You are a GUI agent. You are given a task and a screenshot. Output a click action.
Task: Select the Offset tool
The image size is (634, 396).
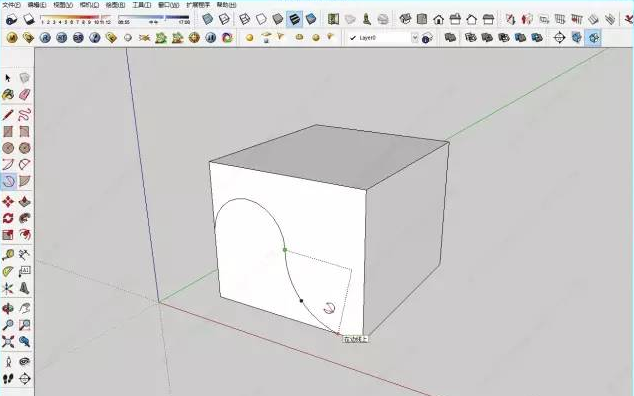(x=24, y=235)
